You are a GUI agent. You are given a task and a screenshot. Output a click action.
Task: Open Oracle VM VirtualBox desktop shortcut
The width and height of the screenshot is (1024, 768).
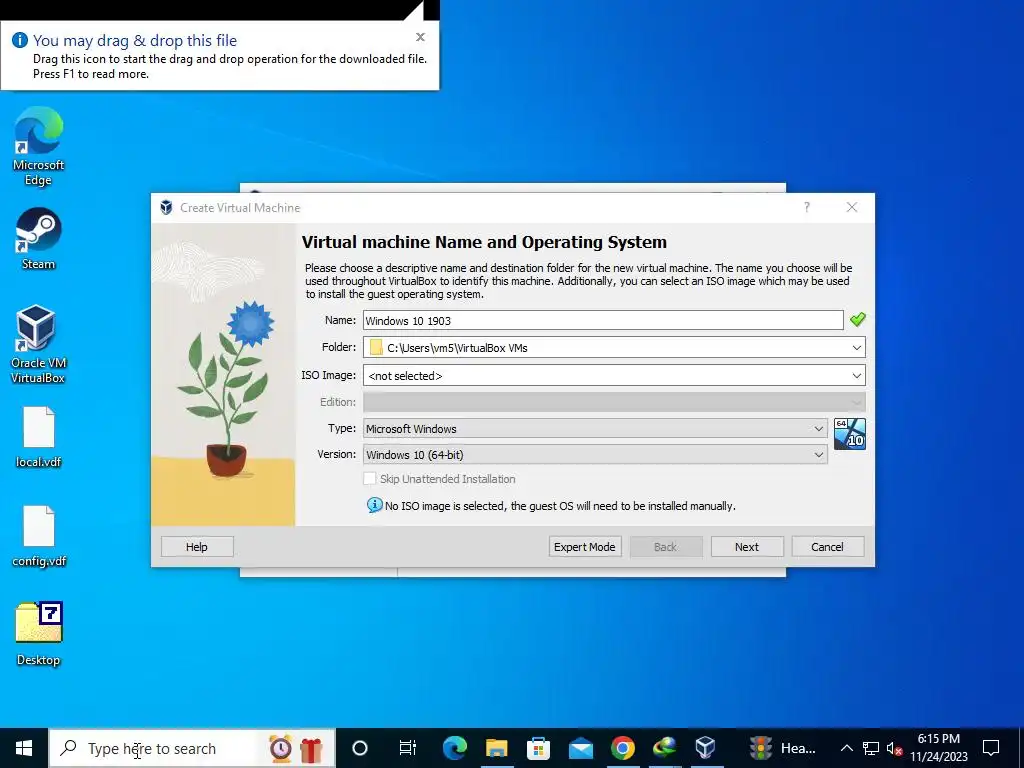38,344
